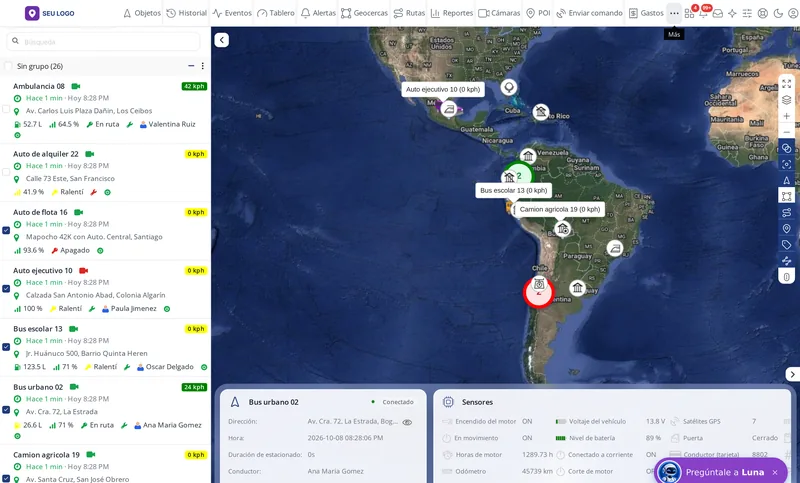The height and width of the screenshot is (483, 800).
Task: Click the red cluster marker over Chile
Action: [x=538, y=293]
